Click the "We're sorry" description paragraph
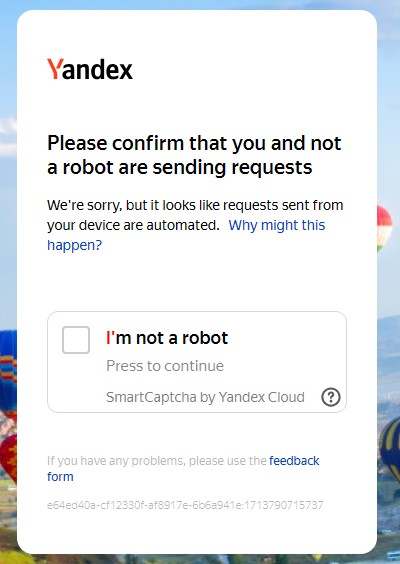Viewport: 400px width, 564px height. 195,225
